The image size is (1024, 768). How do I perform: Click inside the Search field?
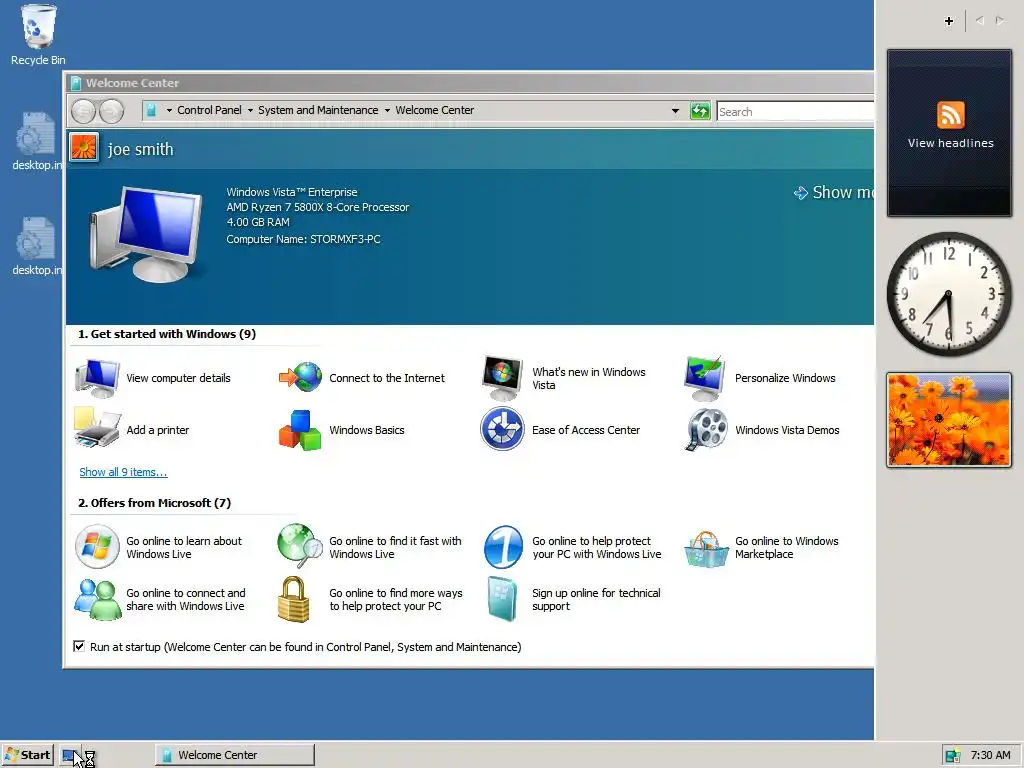pos(795,112)
